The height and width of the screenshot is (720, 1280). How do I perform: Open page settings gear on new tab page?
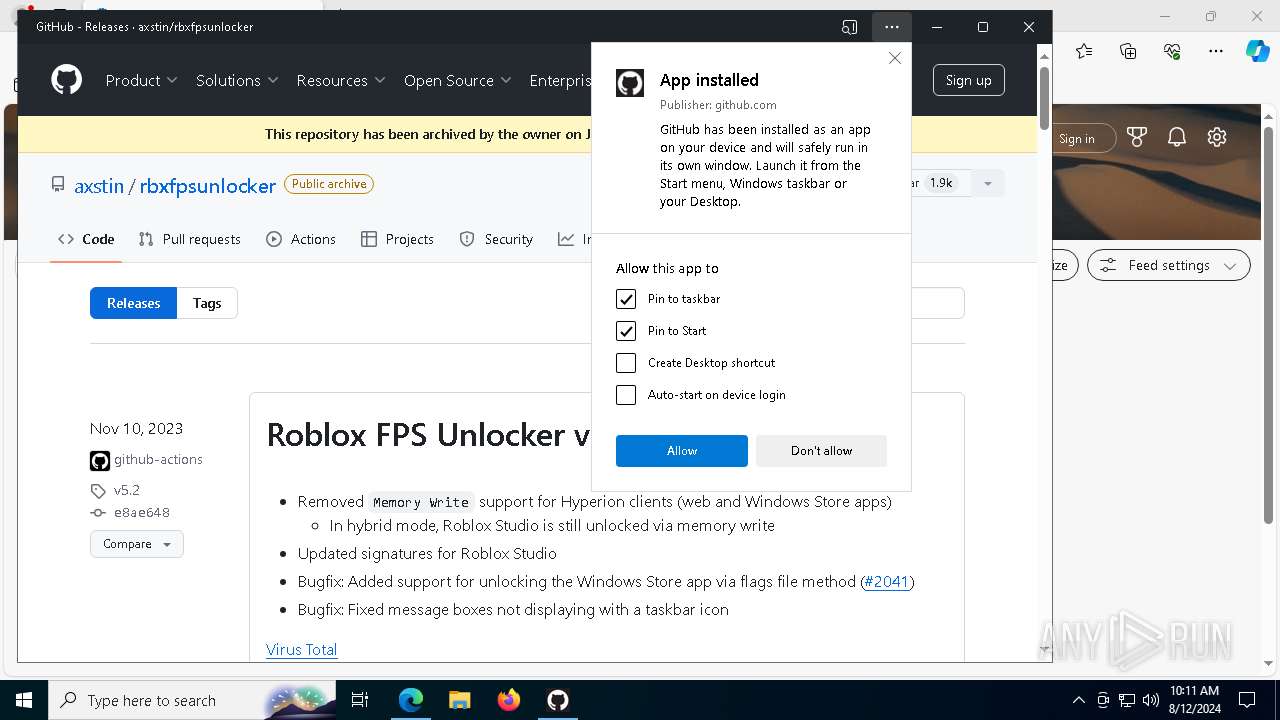click(x=1217, y=138)
